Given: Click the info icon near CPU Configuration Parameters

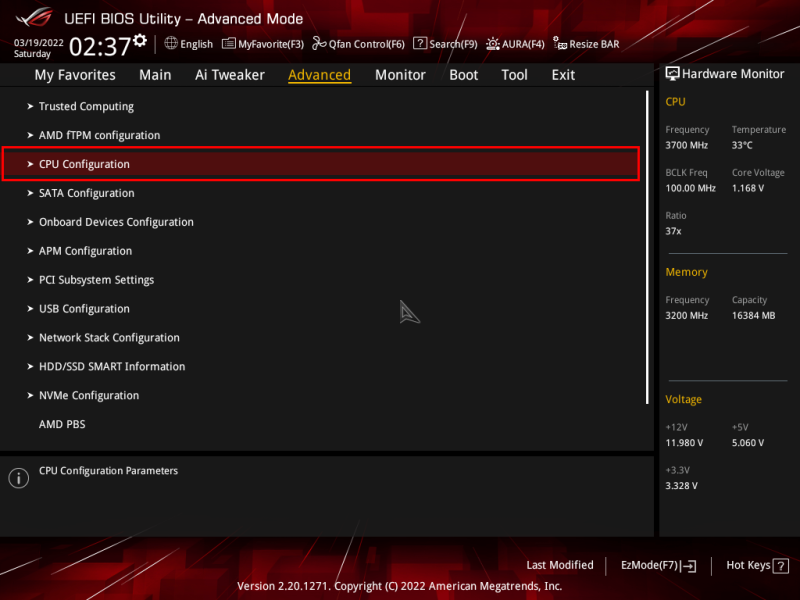Looking at the screenshot, I should (x=18, y=478).
